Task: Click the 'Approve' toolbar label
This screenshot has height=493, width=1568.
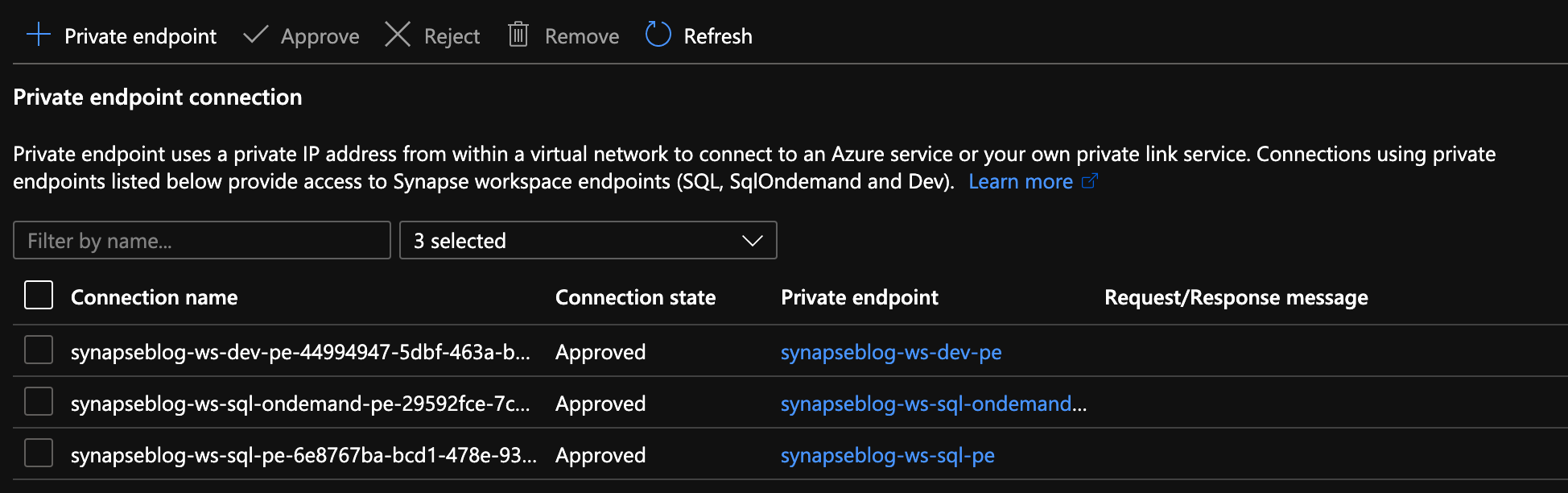Action: [x=320, y=37]
